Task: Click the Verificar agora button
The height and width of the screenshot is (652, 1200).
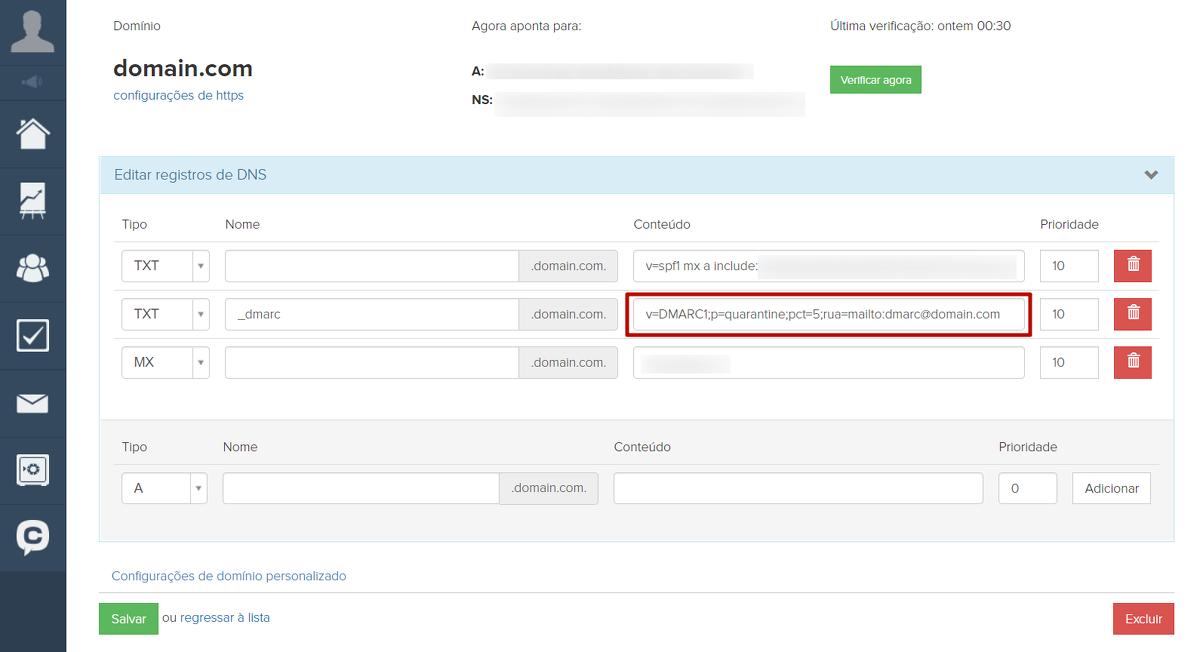Action: [875, 80]
